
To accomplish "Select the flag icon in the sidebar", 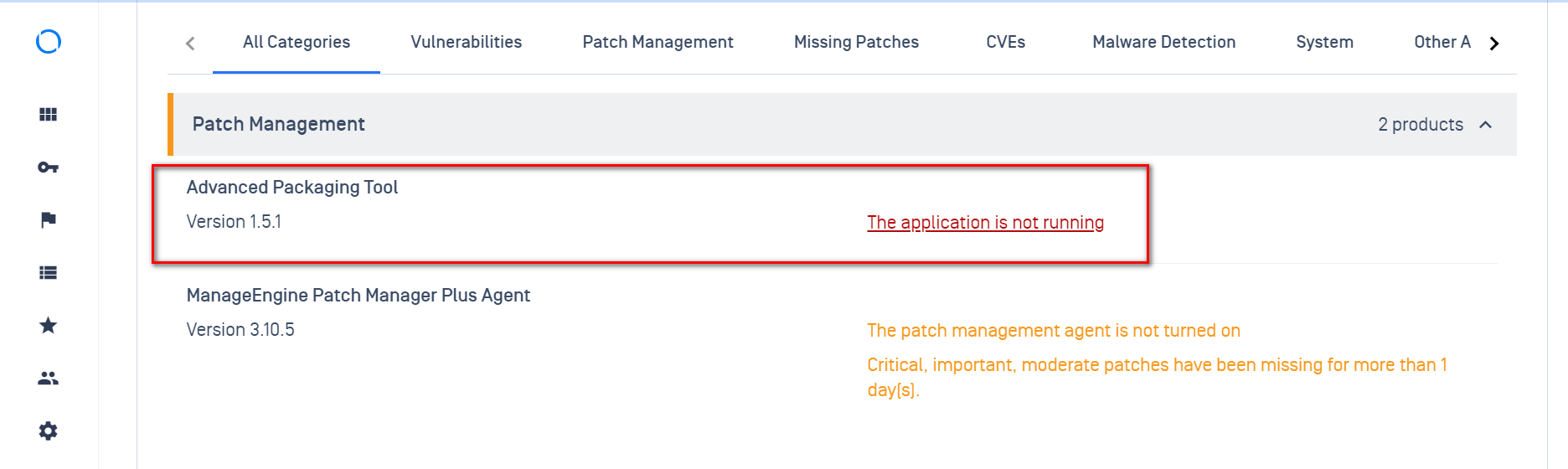I will tap(49, 219).
